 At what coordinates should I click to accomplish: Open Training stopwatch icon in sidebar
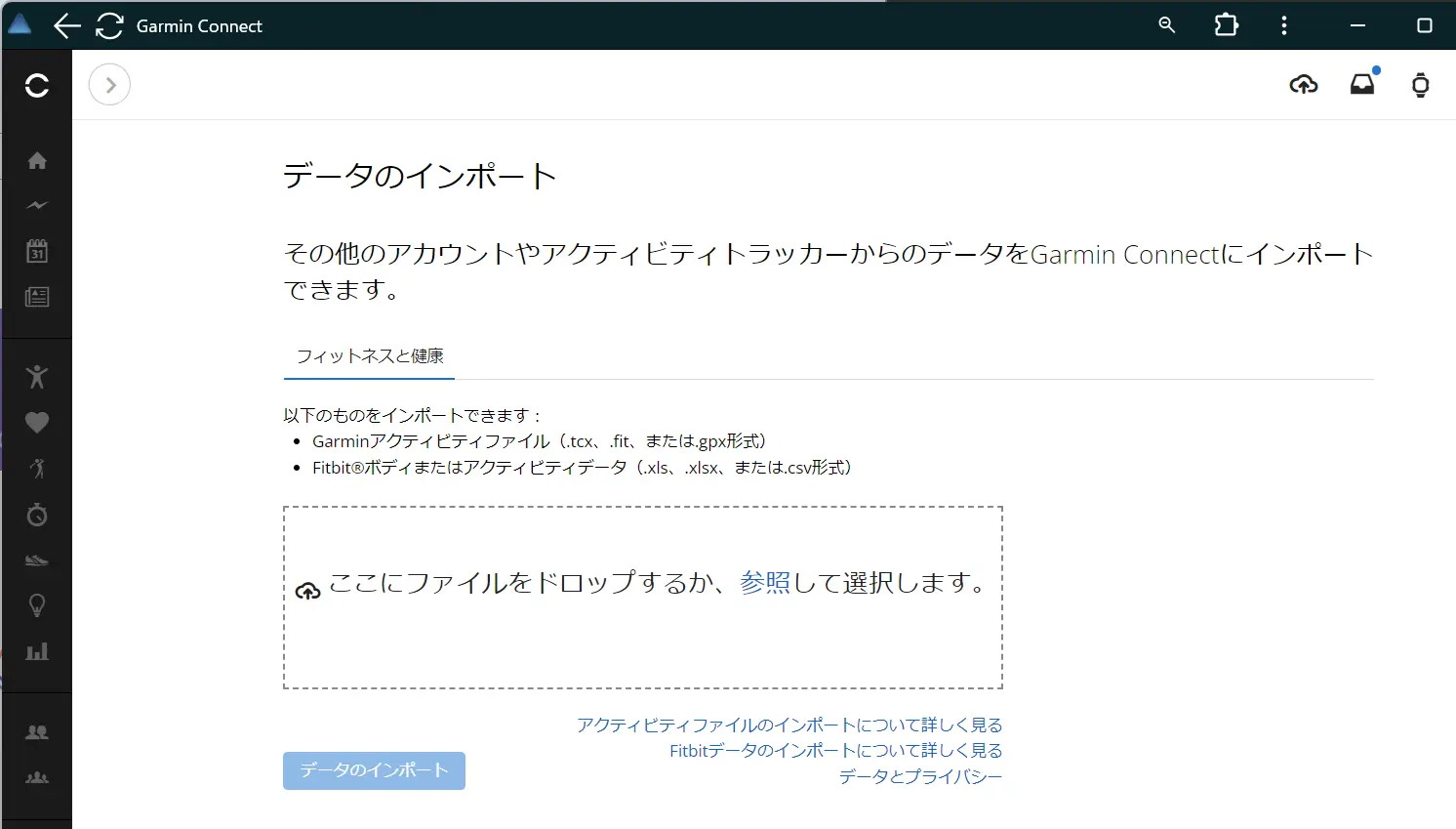(x=37, y=514)
